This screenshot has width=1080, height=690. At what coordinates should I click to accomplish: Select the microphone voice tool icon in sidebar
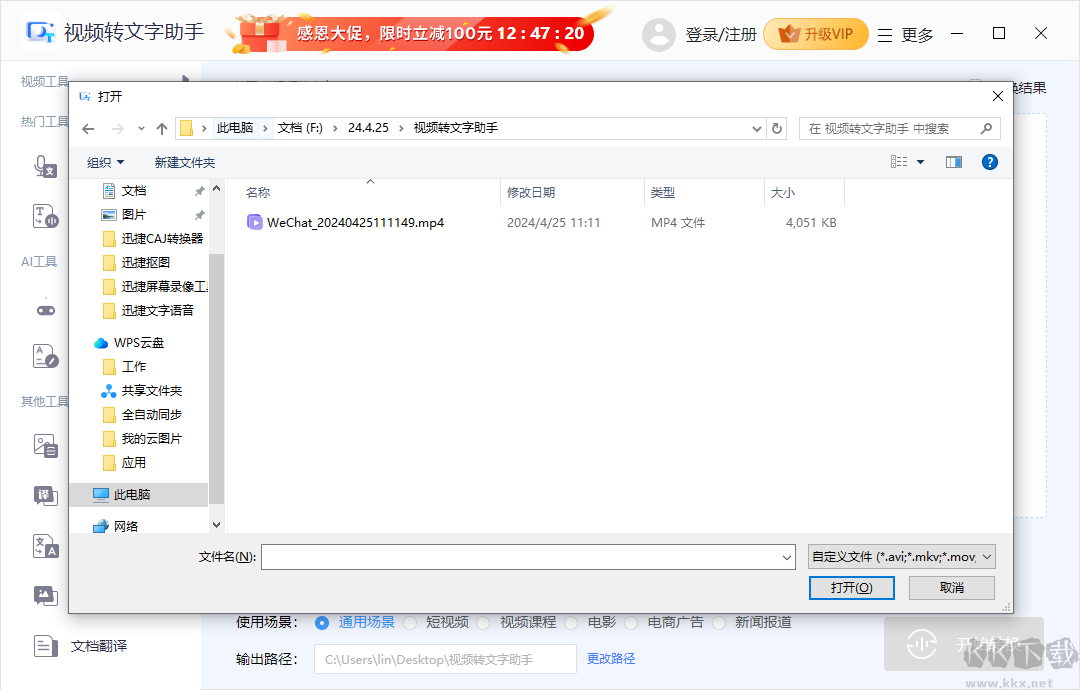pos(46,166)
